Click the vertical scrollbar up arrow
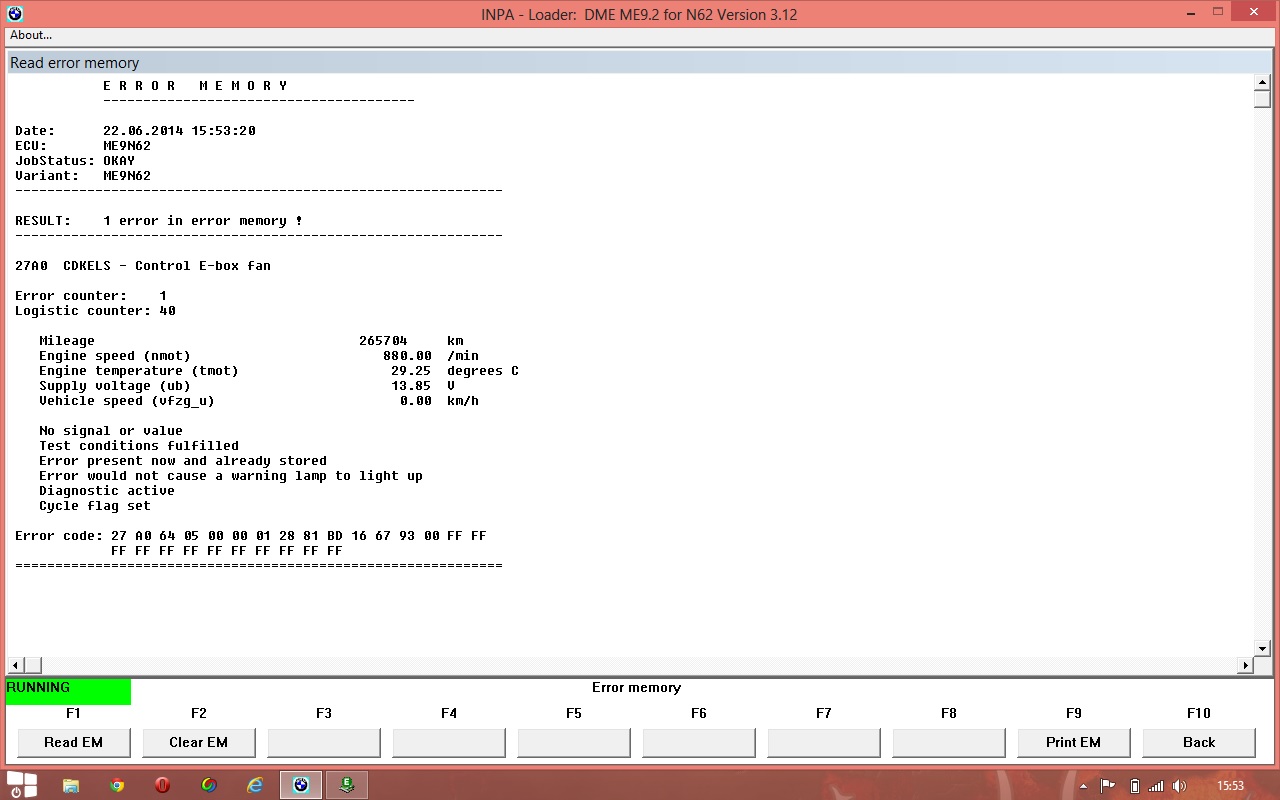The height and width of the screenshot is (800, 1280). (1262, 83)
